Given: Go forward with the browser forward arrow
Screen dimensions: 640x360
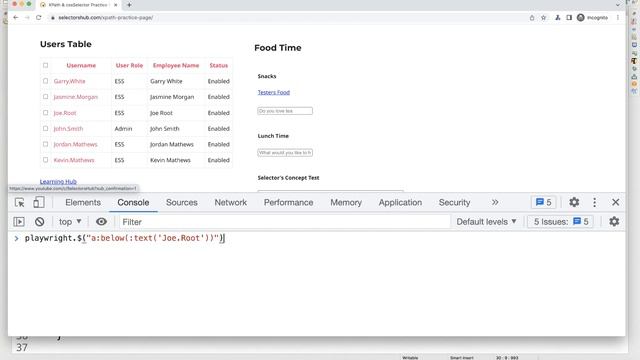Looking at the screenshot, I should [x=27, y=18].
